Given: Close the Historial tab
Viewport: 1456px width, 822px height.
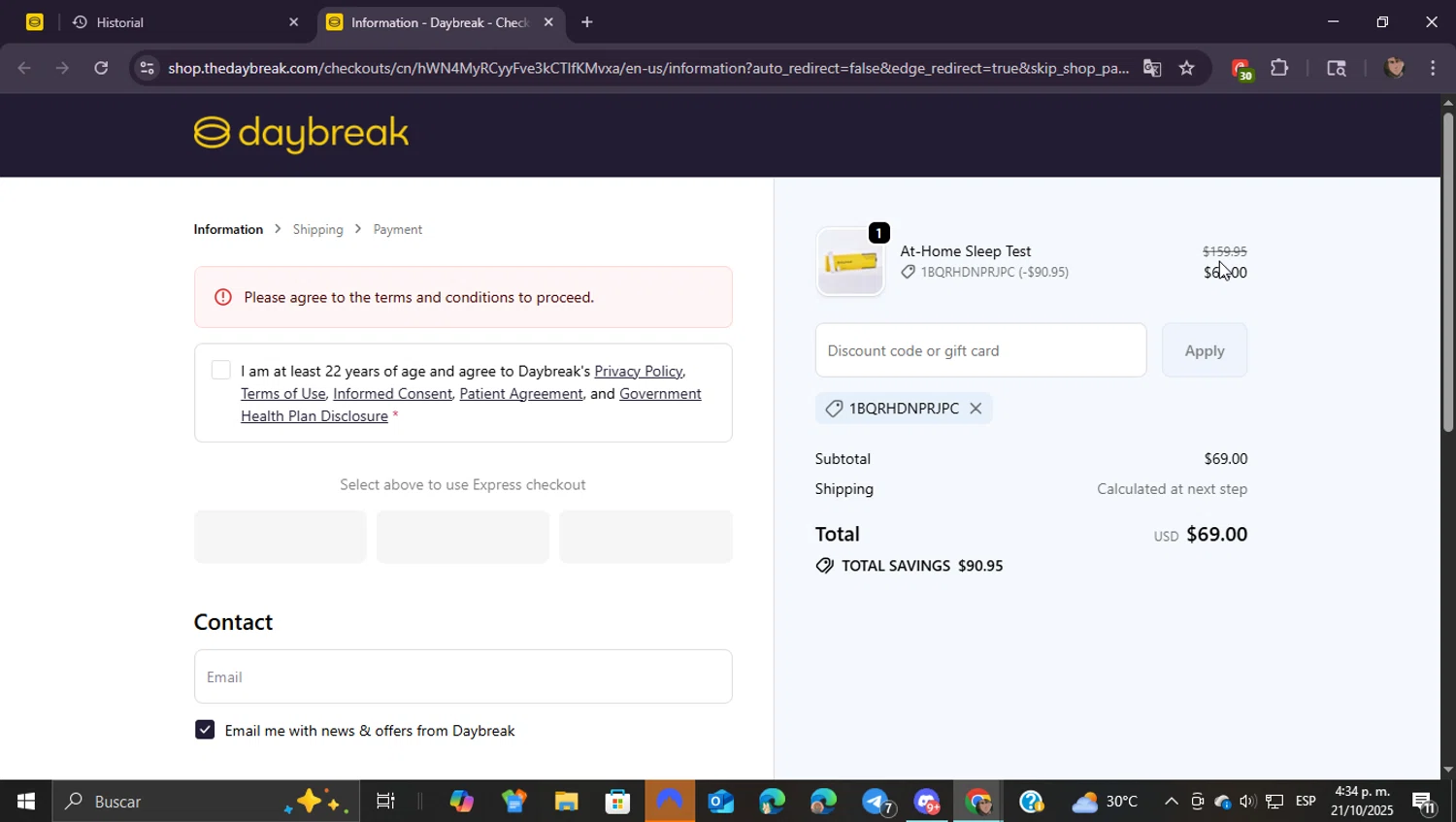Looking at the screenshot, I should click(x=293, y=21).
